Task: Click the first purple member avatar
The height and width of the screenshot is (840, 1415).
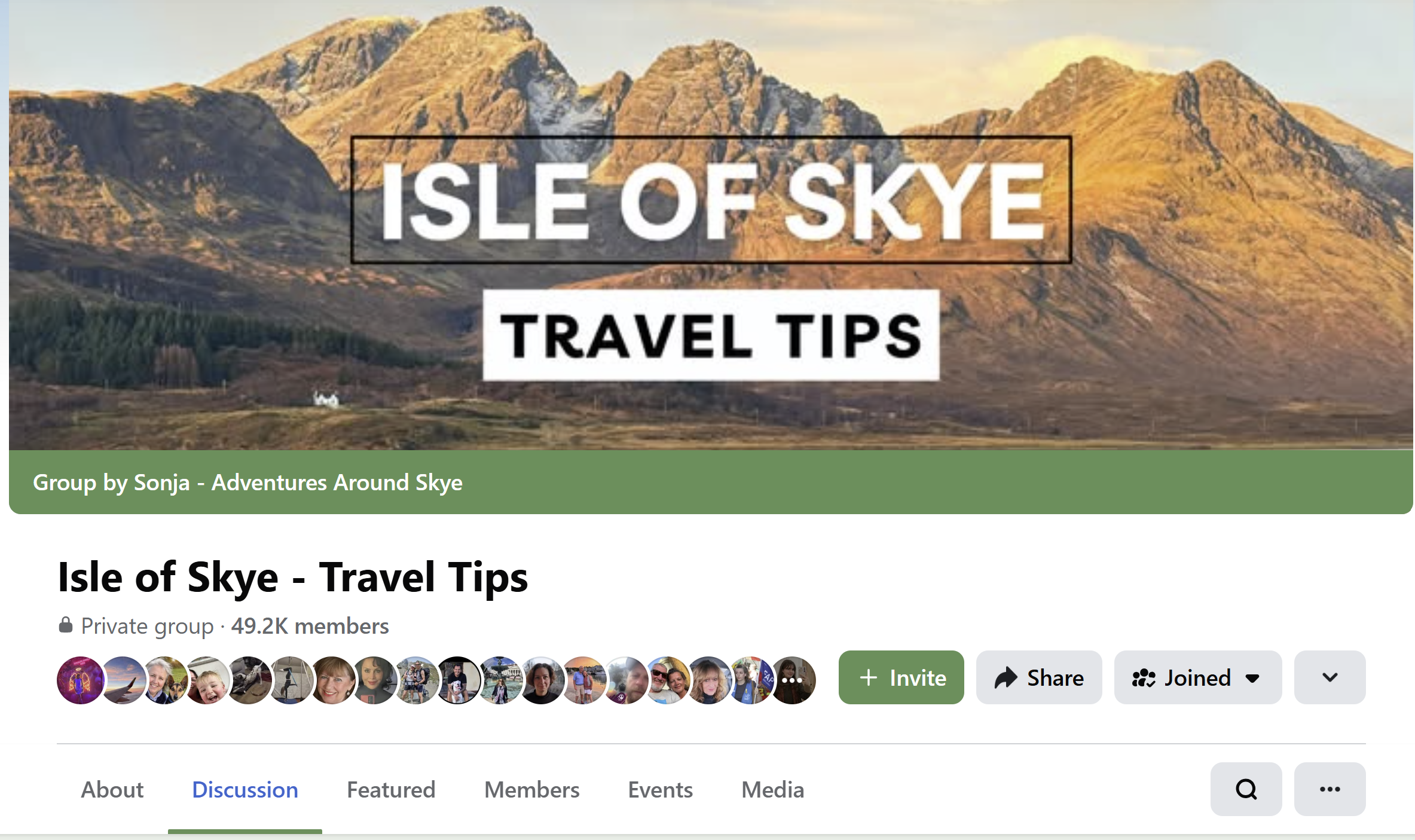Action: 80,680
